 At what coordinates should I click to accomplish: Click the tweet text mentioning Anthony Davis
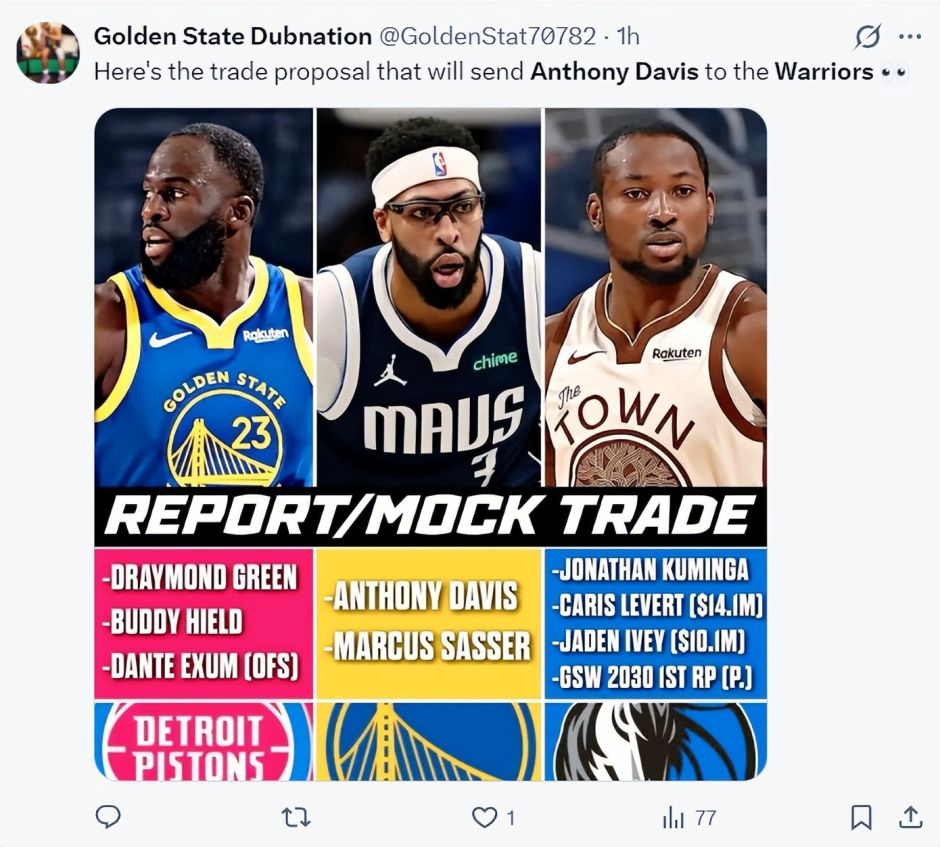pyautogui.click(x=501, y=72)
